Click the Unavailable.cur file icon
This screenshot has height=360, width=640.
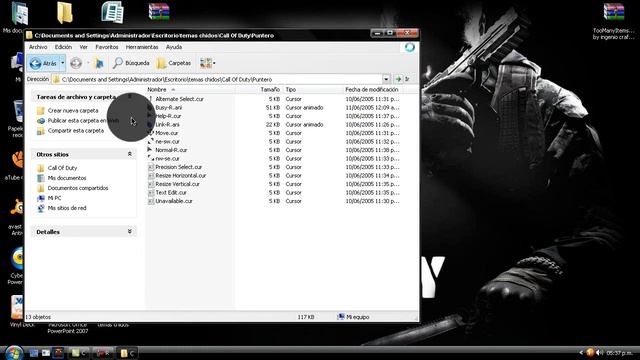click(x=151, y=201)
